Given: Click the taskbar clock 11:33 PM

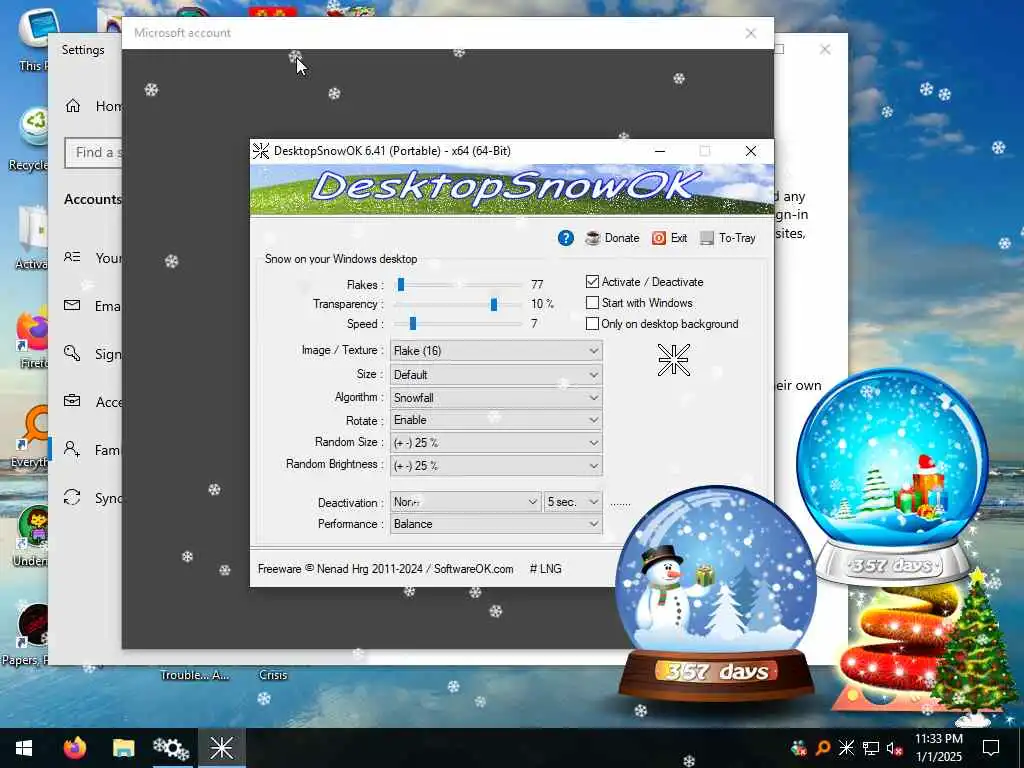Looking at the screenshot, I should (x=938, y=739).
